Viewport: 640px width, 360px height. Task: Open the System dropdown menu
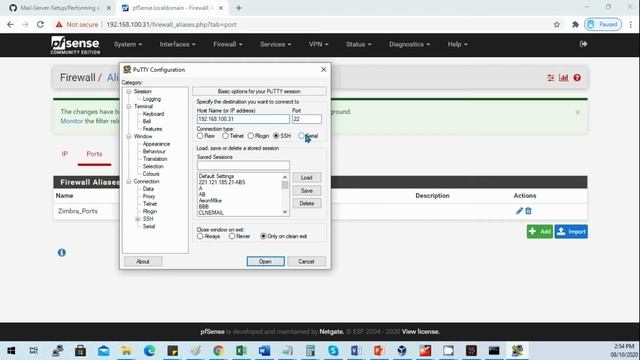point(128,44)
